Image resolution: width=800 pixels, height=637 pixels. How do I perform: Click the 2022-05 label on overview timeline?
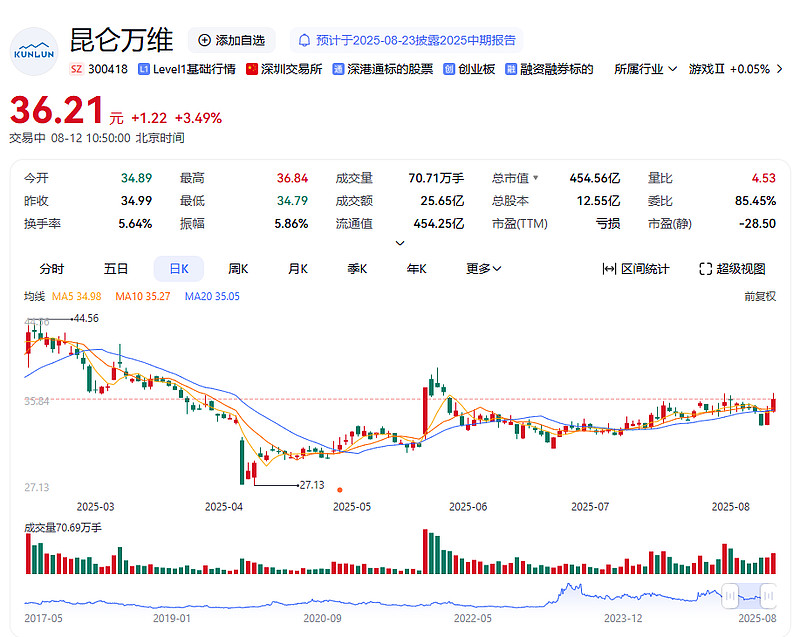tap(472, 618)
